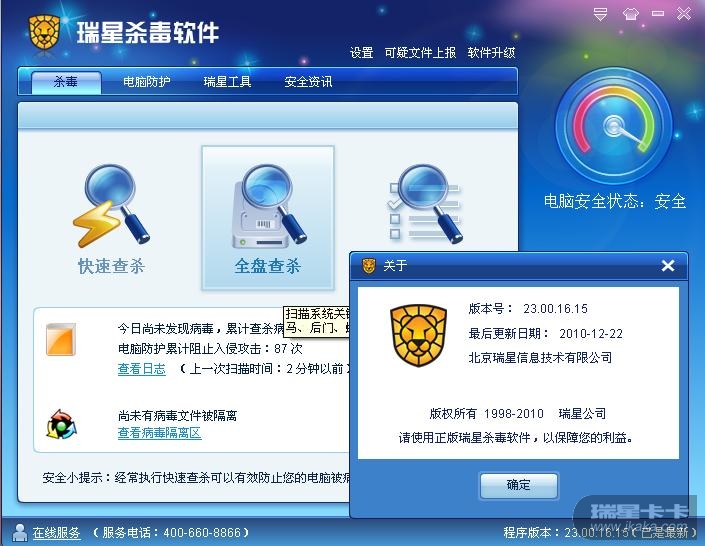
Task: Click the 确定 button in 关于 dialog
Action: 519,485
